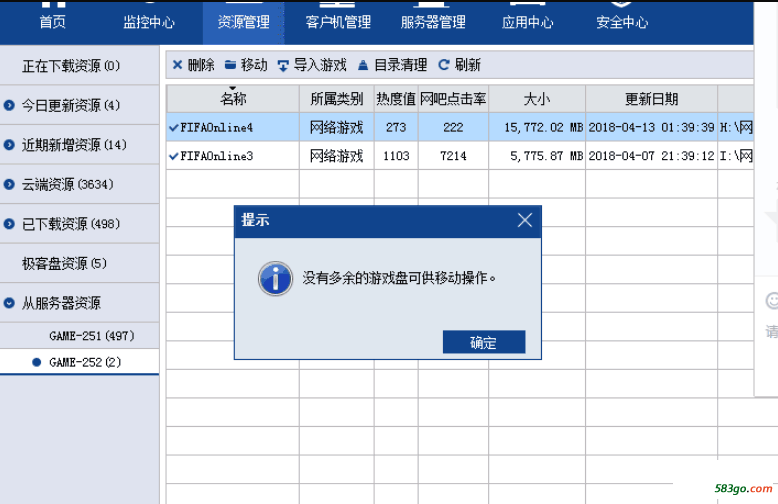Click date 2018-04-13 01:39:39
The width and height of the screenshot is (778, 504).
(651, 127)
